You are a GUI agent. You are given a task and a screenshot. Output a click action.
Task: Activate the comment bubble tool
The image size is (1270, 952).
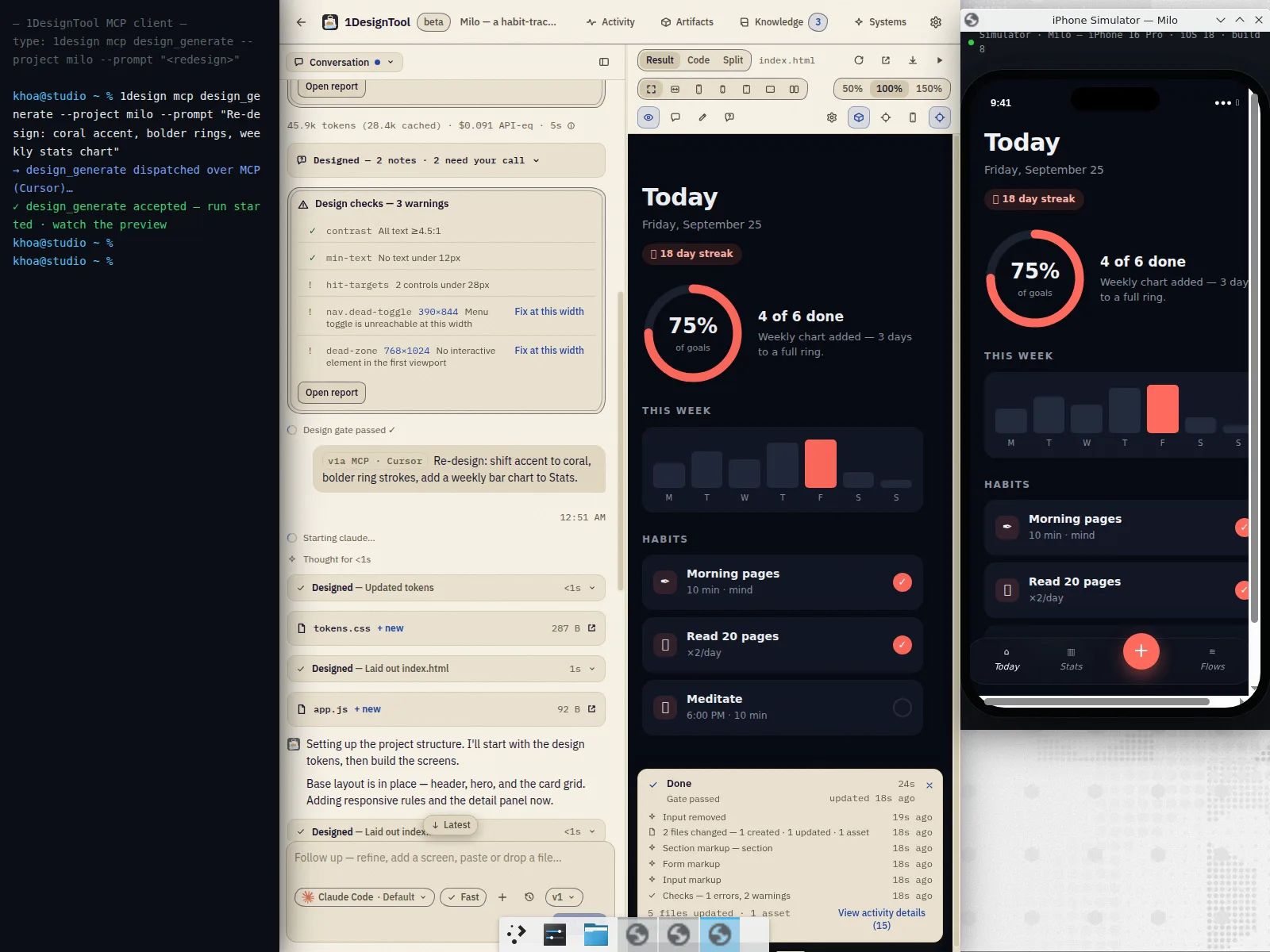pos(675,117)
